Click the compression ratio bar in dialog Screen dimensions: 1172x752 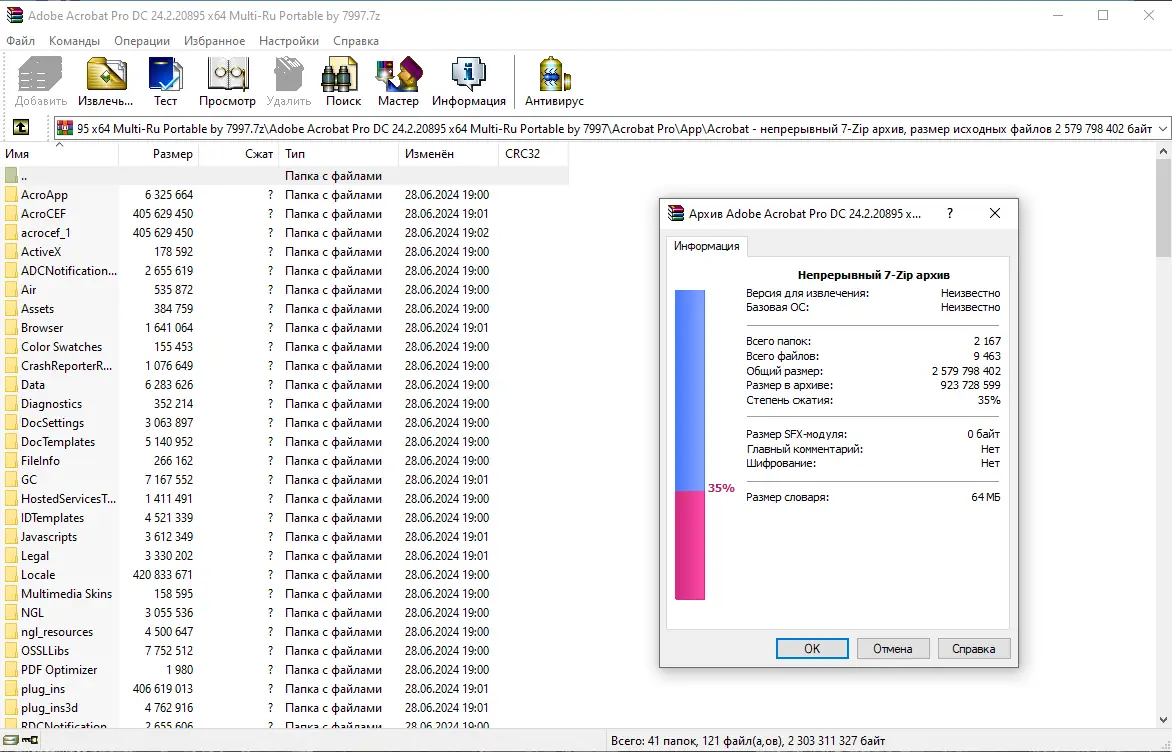click(690, 445)
